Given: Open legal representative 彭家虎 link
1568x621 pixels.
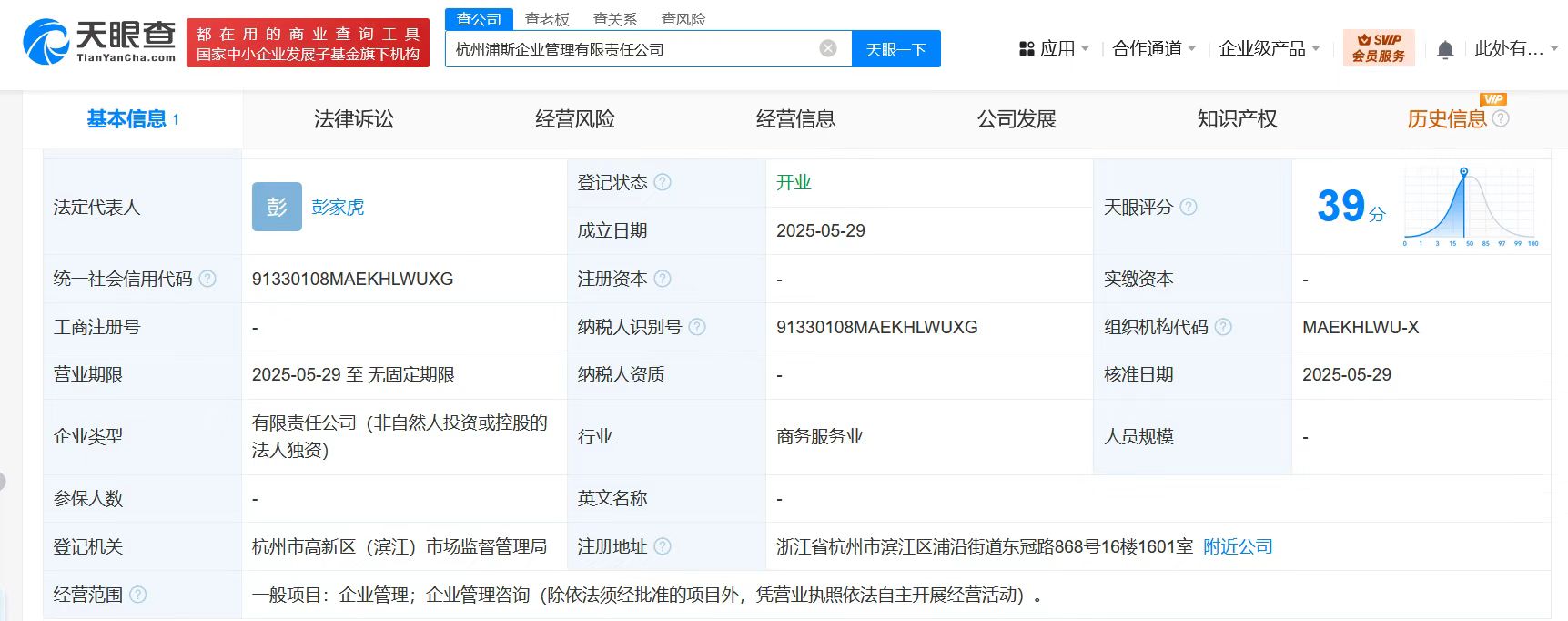Looking at the screenshot, I should pos(338,207).
